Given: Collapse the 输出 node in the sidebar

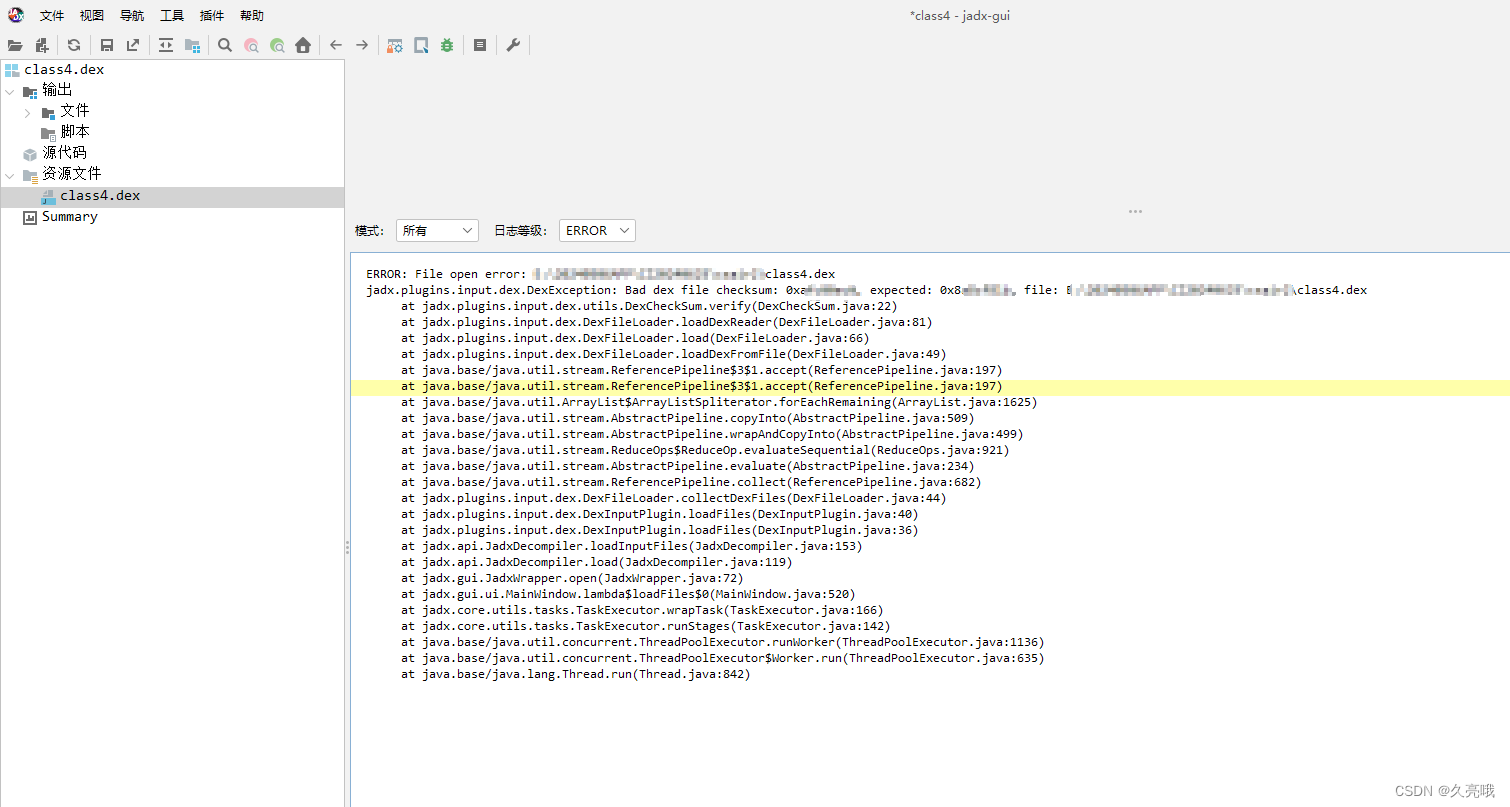Looking at the screenshot, I should [10, 89].
